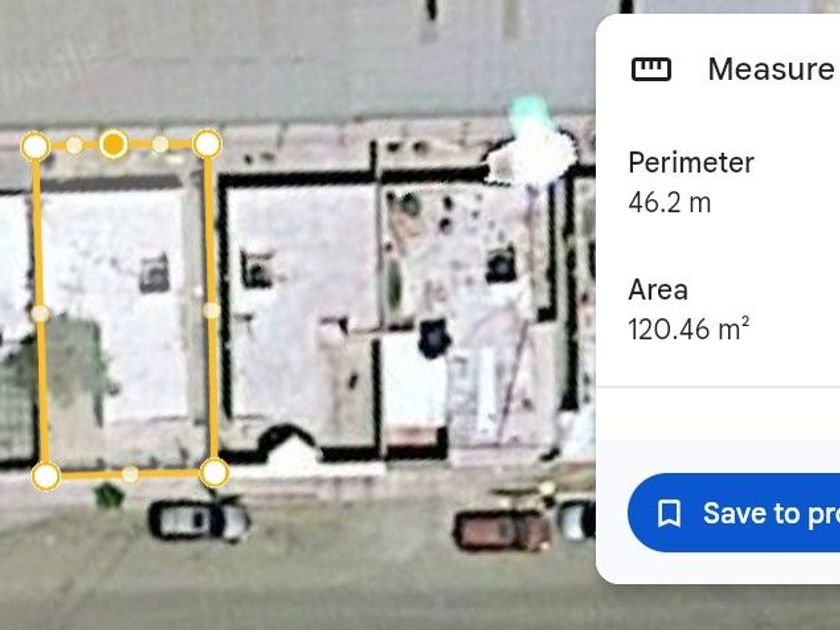Click the 120.46 m² area value
Viewport: 840px width, 630px height.
pos(688,329)
